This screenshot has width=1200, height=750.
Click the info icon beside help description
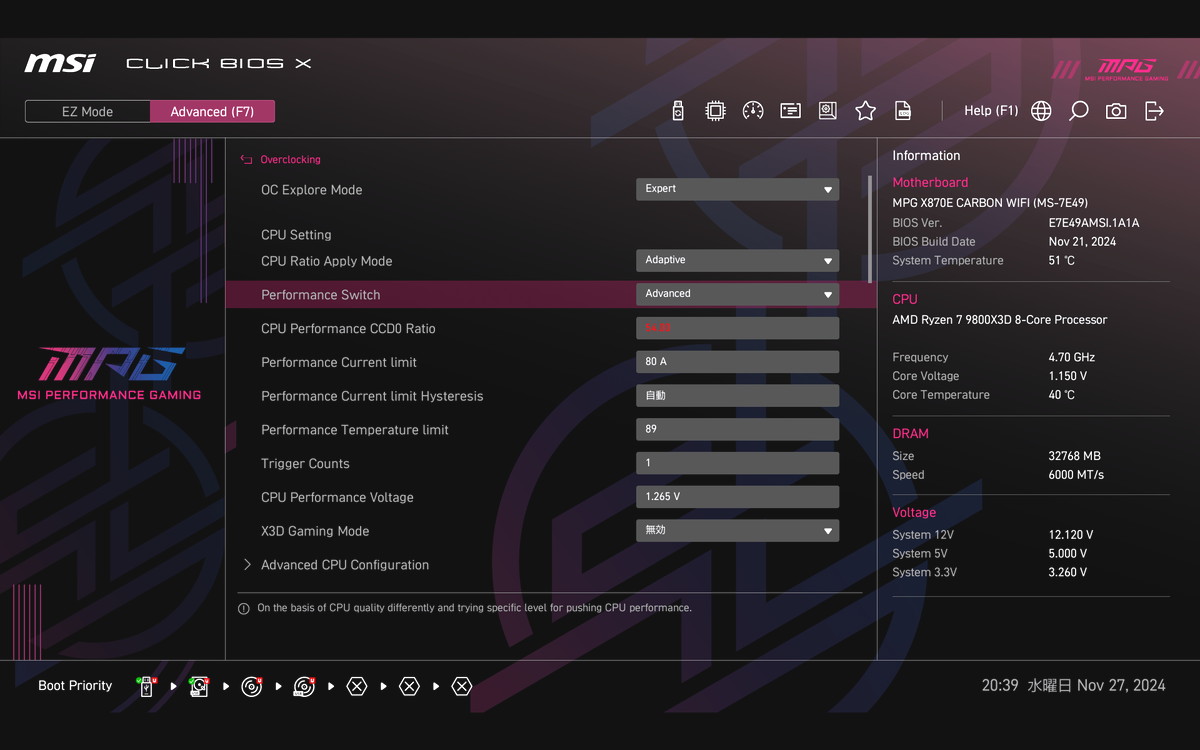[x=244, y=608]
